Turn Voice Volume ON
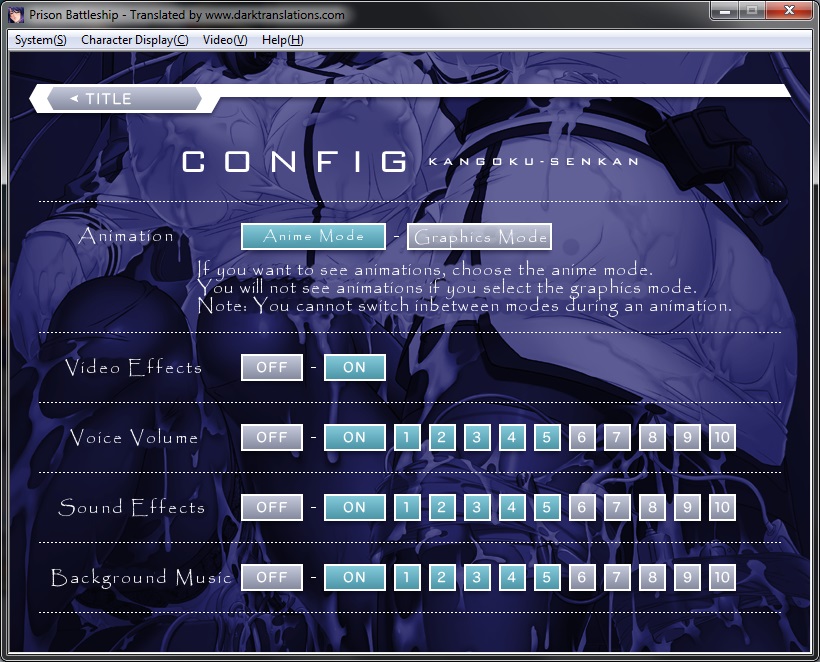The height and width of the screenshot is (662, 820). point(355,437)
